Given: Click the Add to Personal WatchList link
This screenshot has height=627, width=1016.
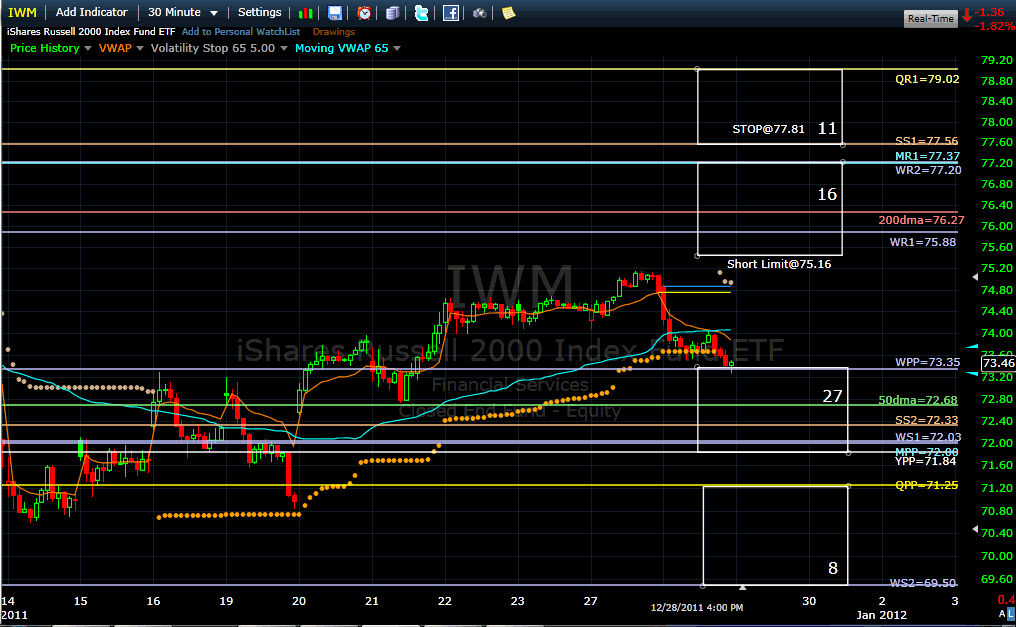Looking at the screenshot, I should (x=240, y=32).
